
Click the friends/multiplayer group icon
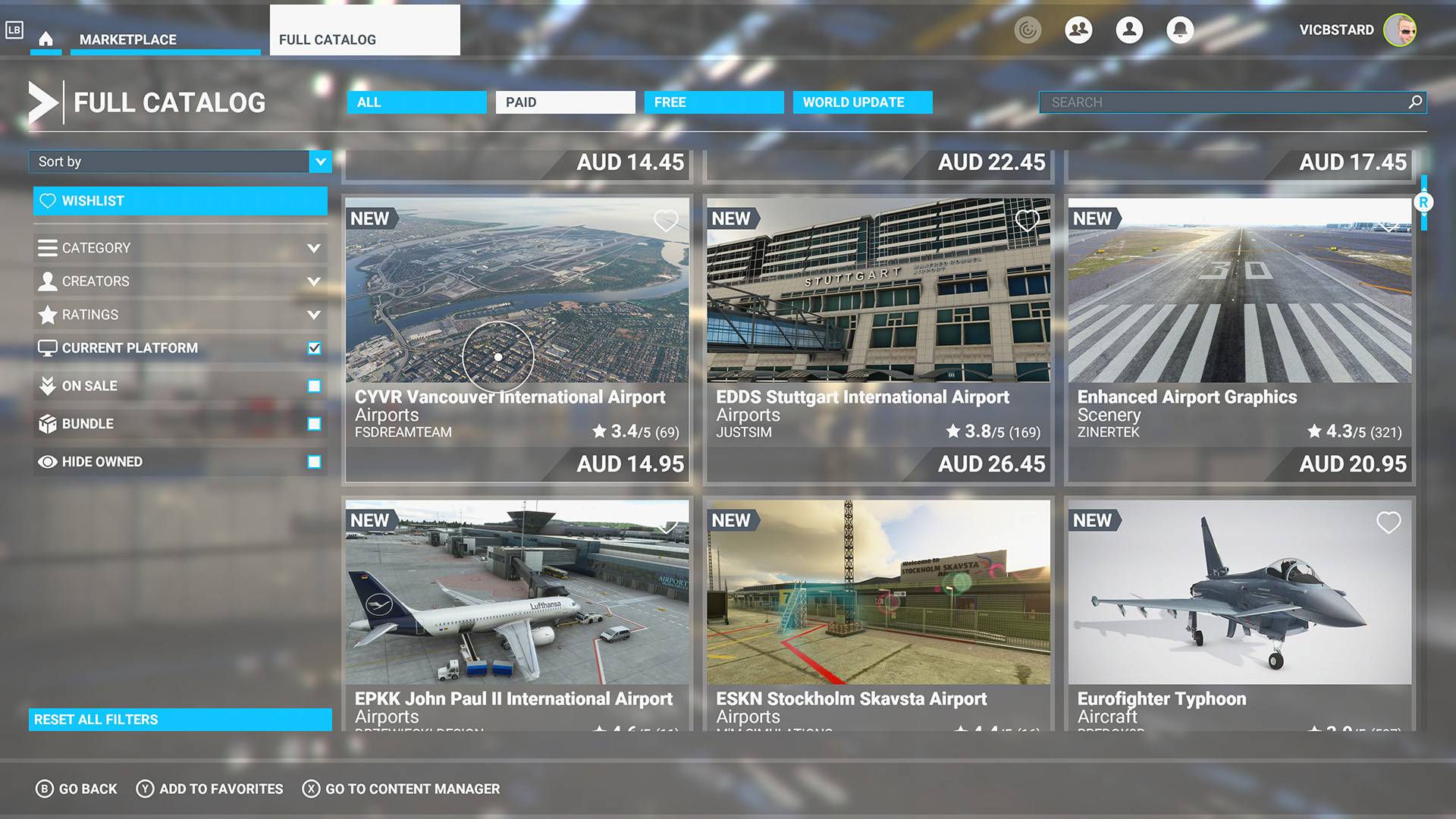pyautogui.click(x=1078, y=32)
